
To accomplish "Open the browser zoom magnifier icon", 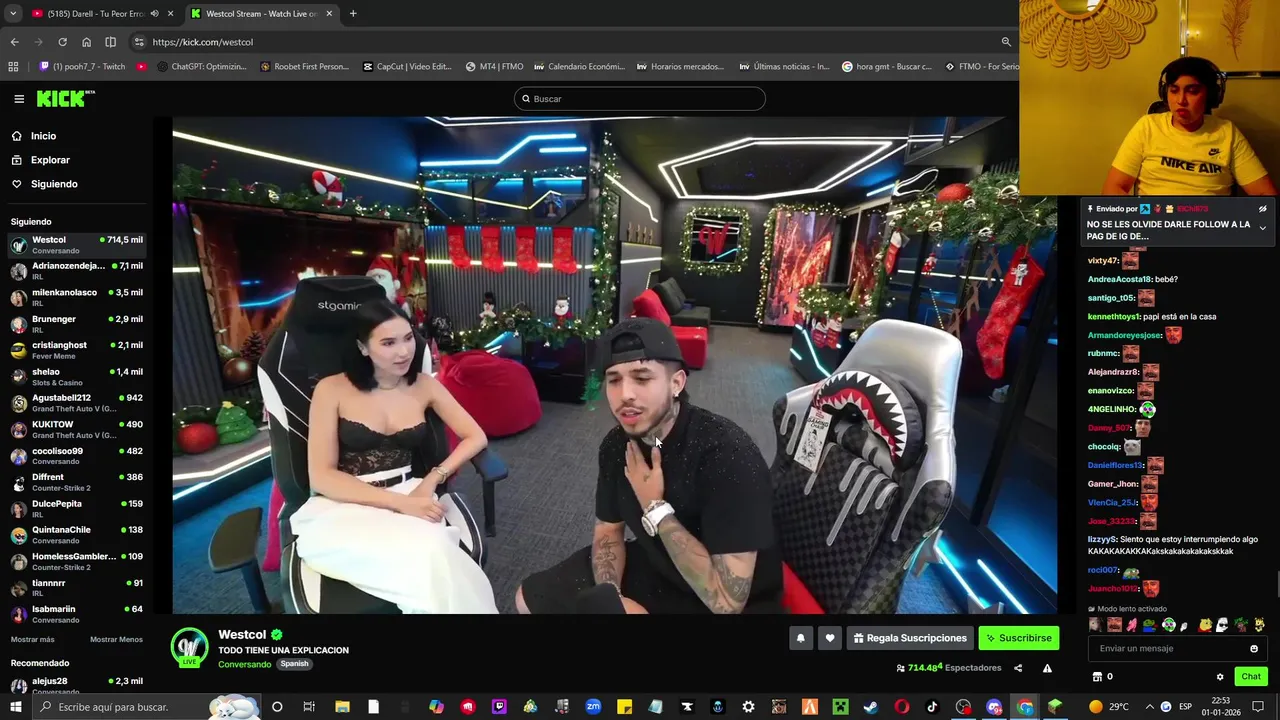I will click(1006, 42).
